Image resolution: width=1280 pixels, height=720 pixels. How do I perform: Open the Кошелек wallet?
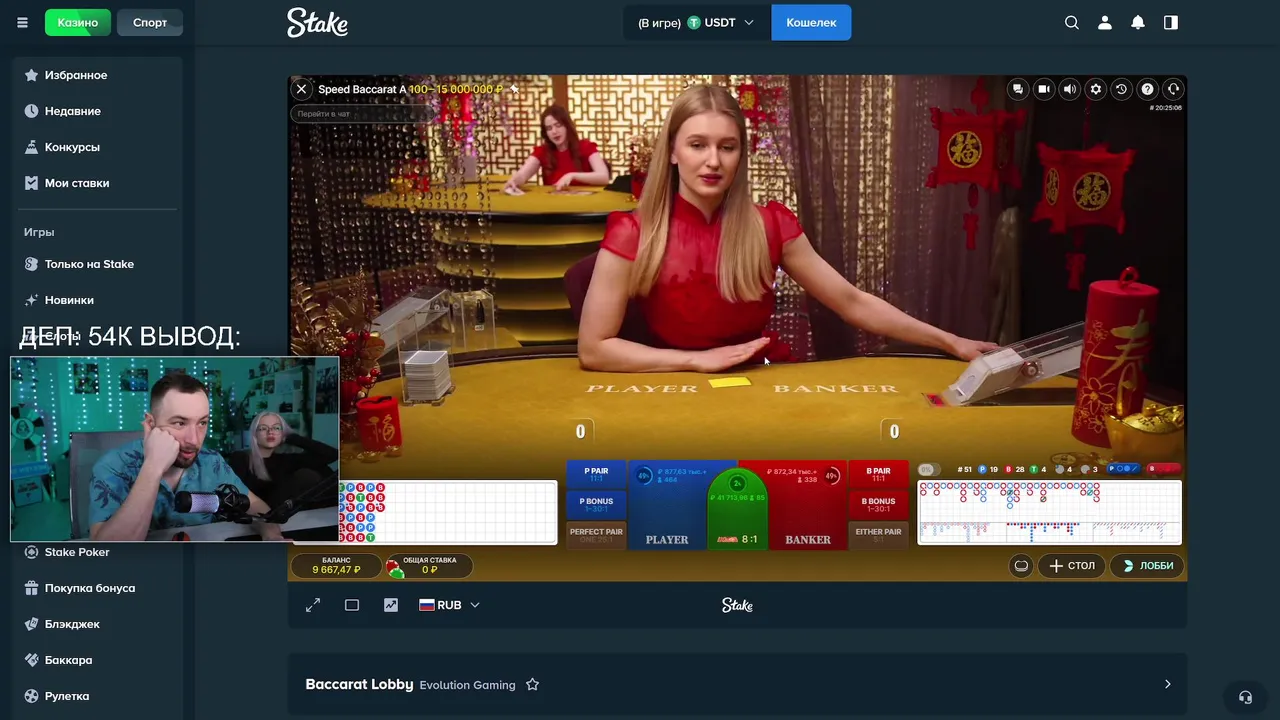[811, 22]
